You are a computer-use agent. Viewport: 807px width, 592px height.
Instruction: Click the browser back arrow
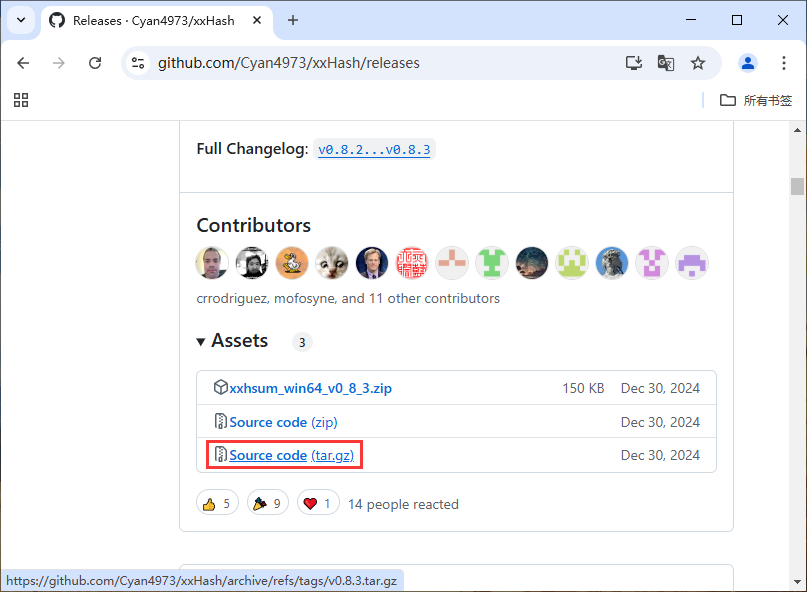pos(23,63)
